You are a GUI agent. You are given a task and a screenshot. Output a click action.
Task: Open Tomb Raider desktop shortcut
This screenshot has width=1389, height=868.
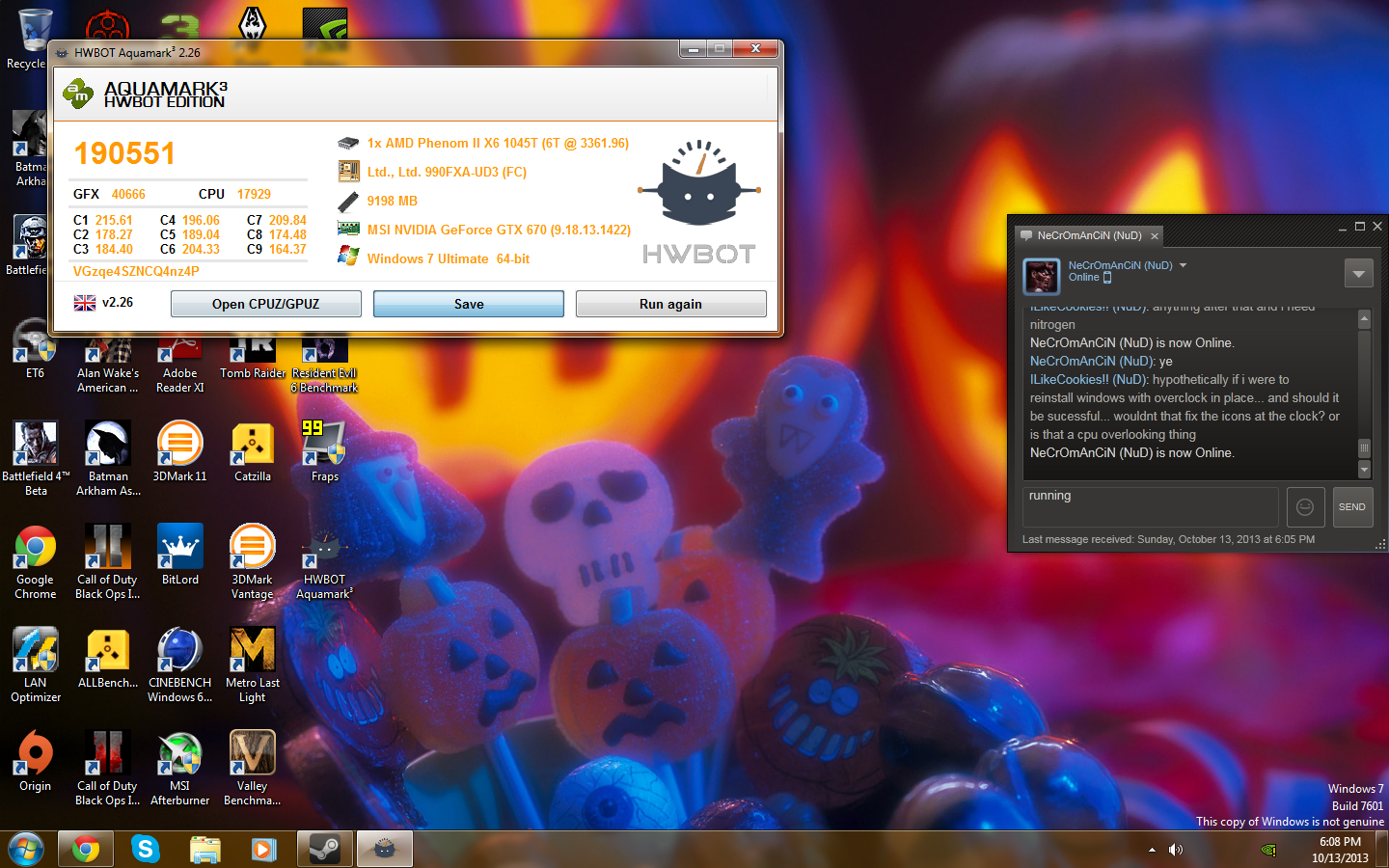pos(252,359)
